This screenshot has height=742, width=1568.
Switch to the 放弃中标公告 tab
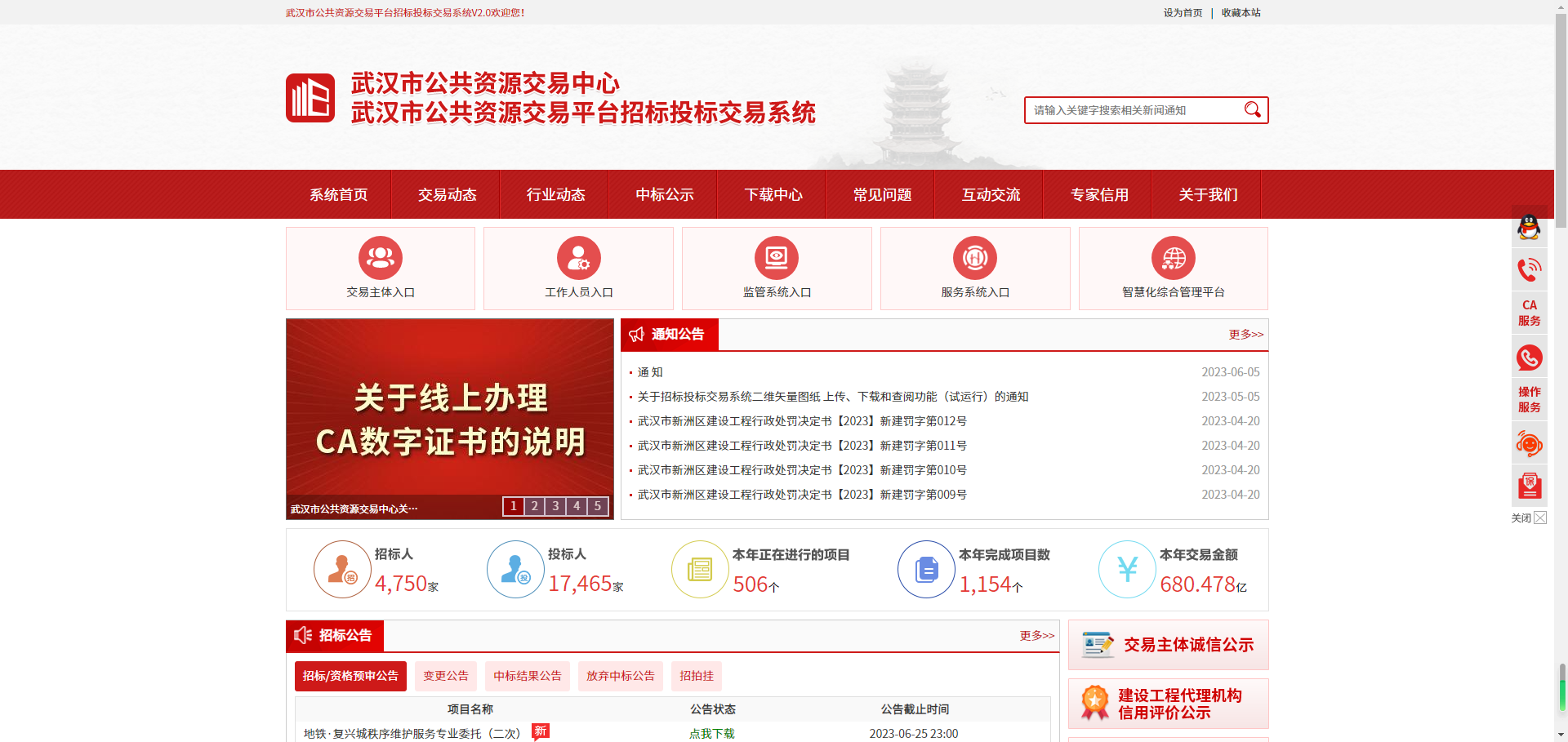[x=621, y=676]
